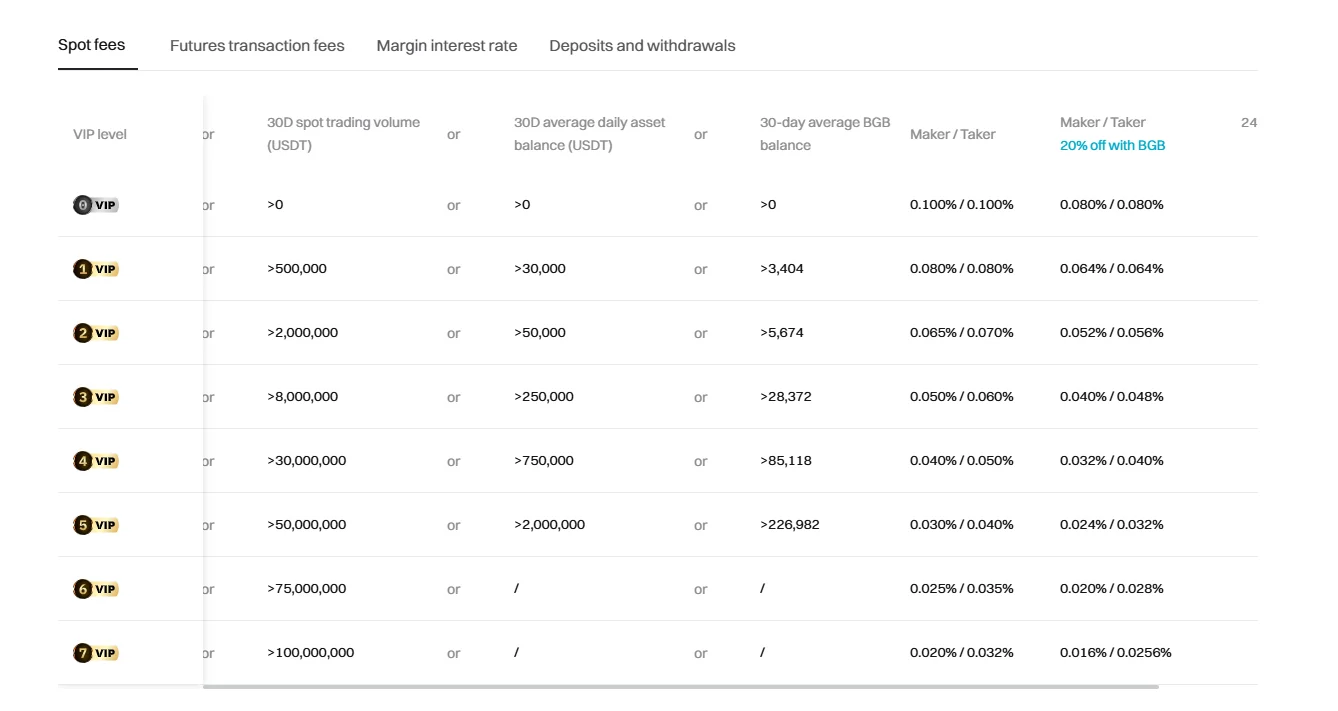The height and width of the screenshot is (711, 1338).
Task: Click the VIP 0 level badge
Action: coord(95,204)
